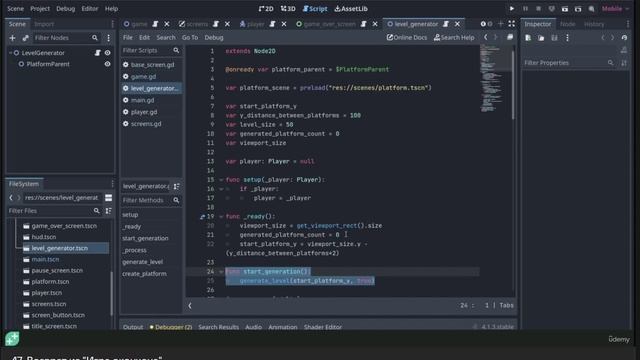Image resolution: width=640 pixels, height=360 pixels.
Task: Collapse the scripts panel with the arrow
Action: (x=190, y=306)
